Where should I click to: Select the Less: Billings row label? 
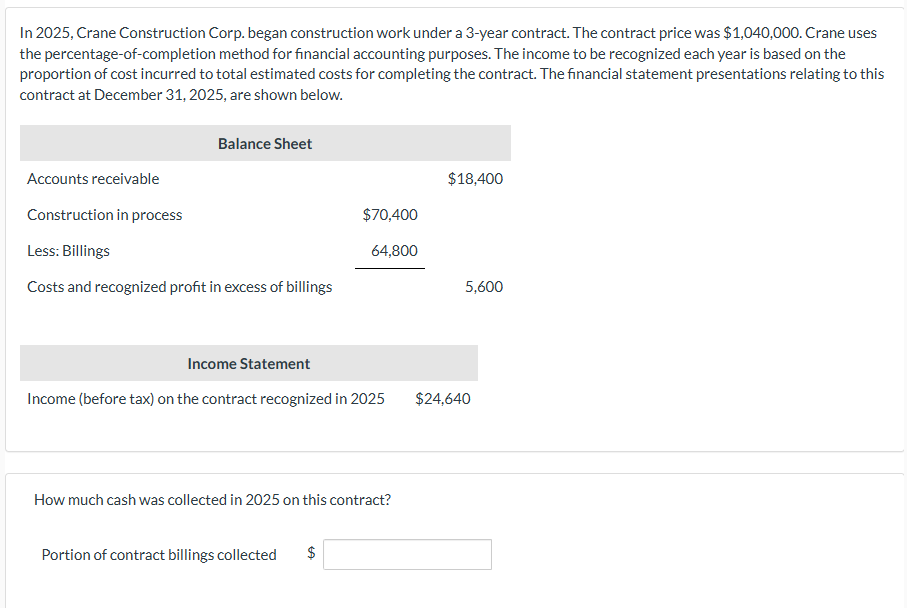[68, 251]
